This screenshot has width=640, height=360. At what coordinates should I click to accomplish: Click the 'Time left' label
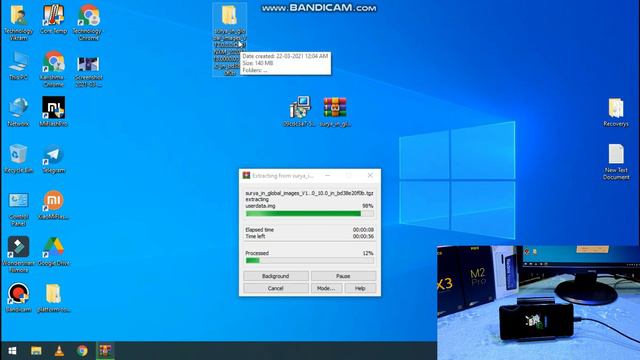click(256, 236)
